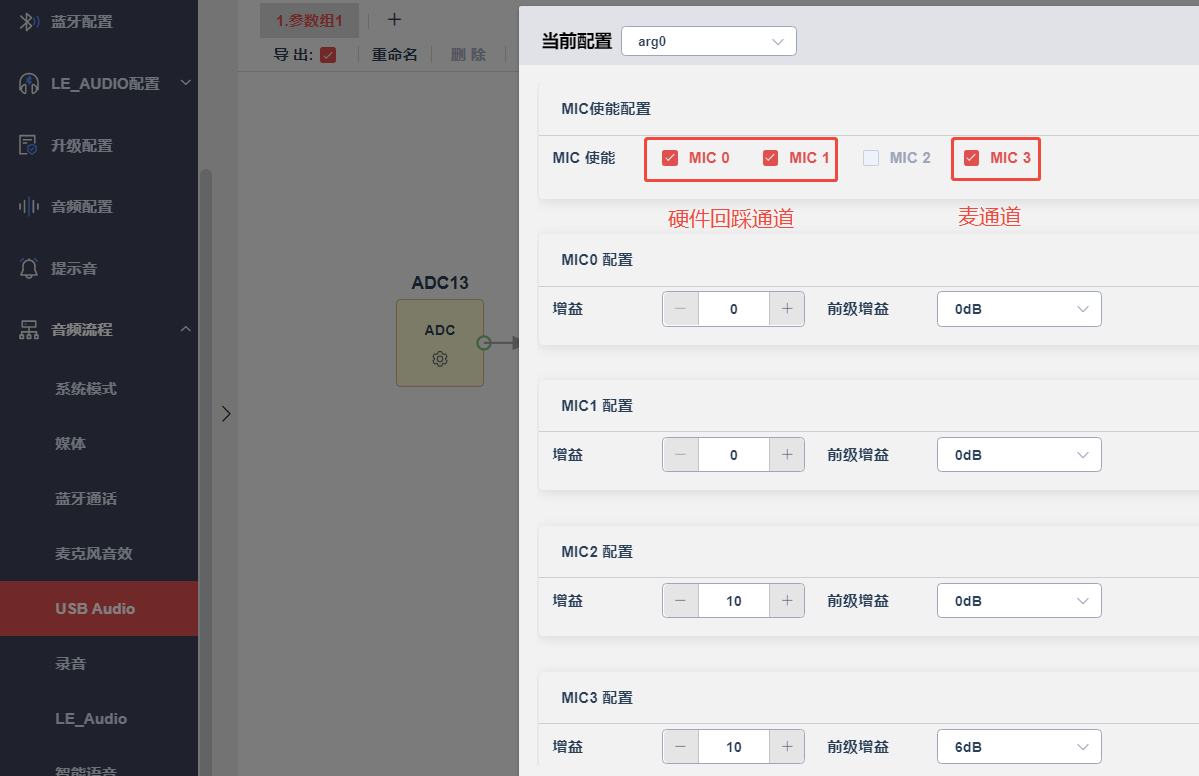Increase MIC1 增益 with the plus button
The width and height of the screenshot is (1199, 776).
787,455
